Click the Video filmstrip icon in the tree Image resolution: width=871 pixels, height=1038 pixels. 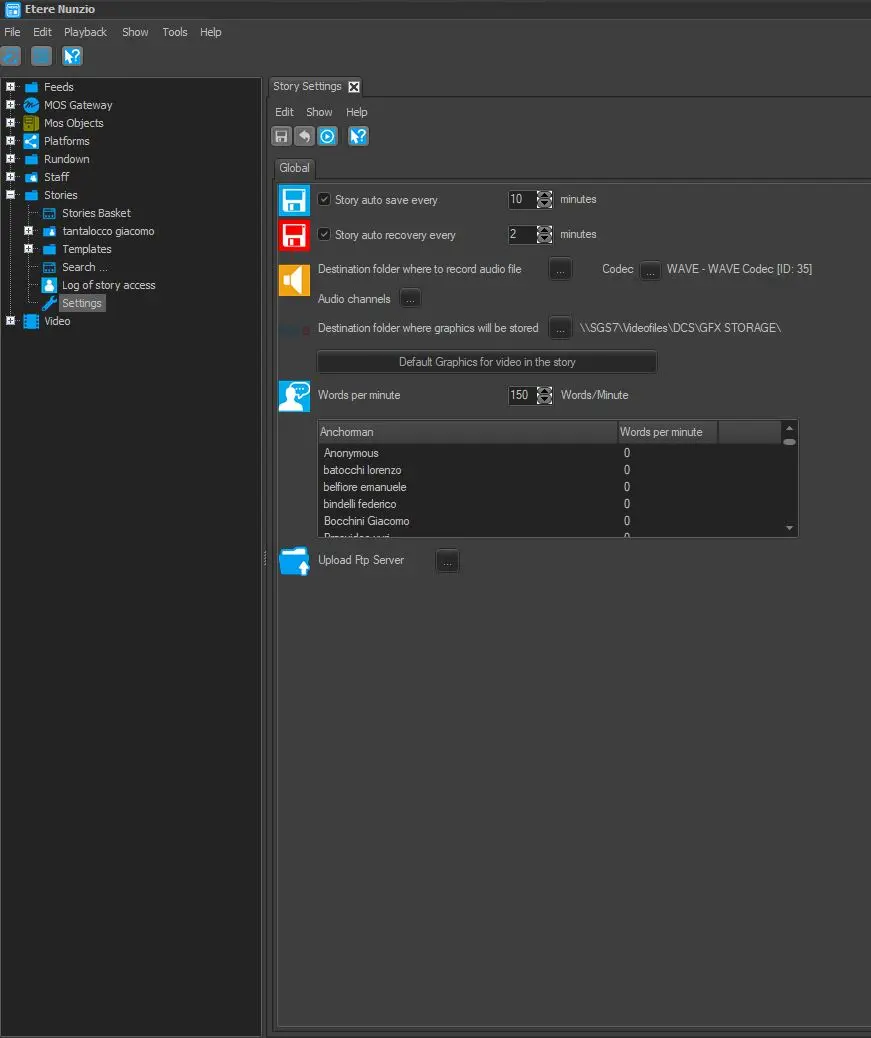(31, 321)
